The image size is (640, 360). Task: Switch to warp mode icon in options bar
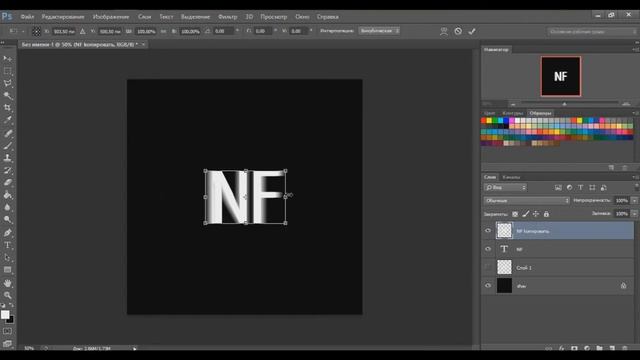(444, 31)
